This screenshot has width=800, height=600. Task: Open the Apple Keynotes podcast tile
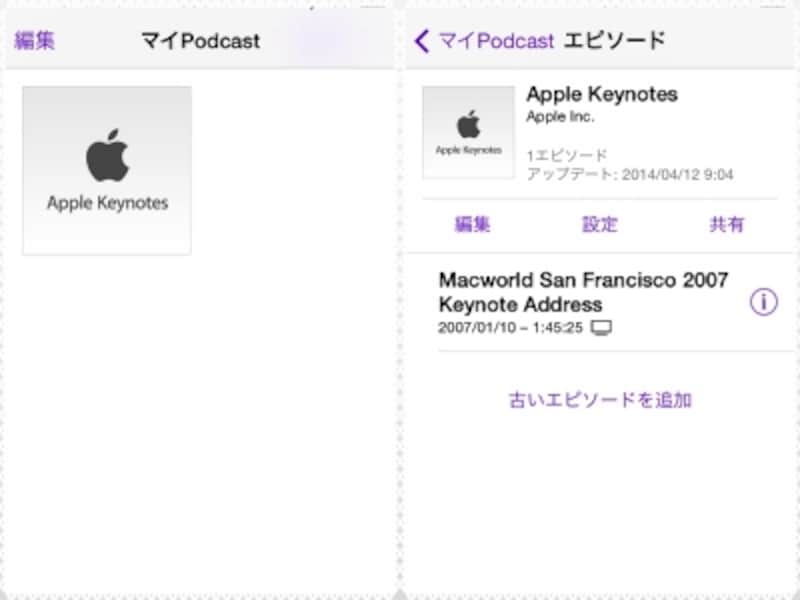(x=107, y=170)
